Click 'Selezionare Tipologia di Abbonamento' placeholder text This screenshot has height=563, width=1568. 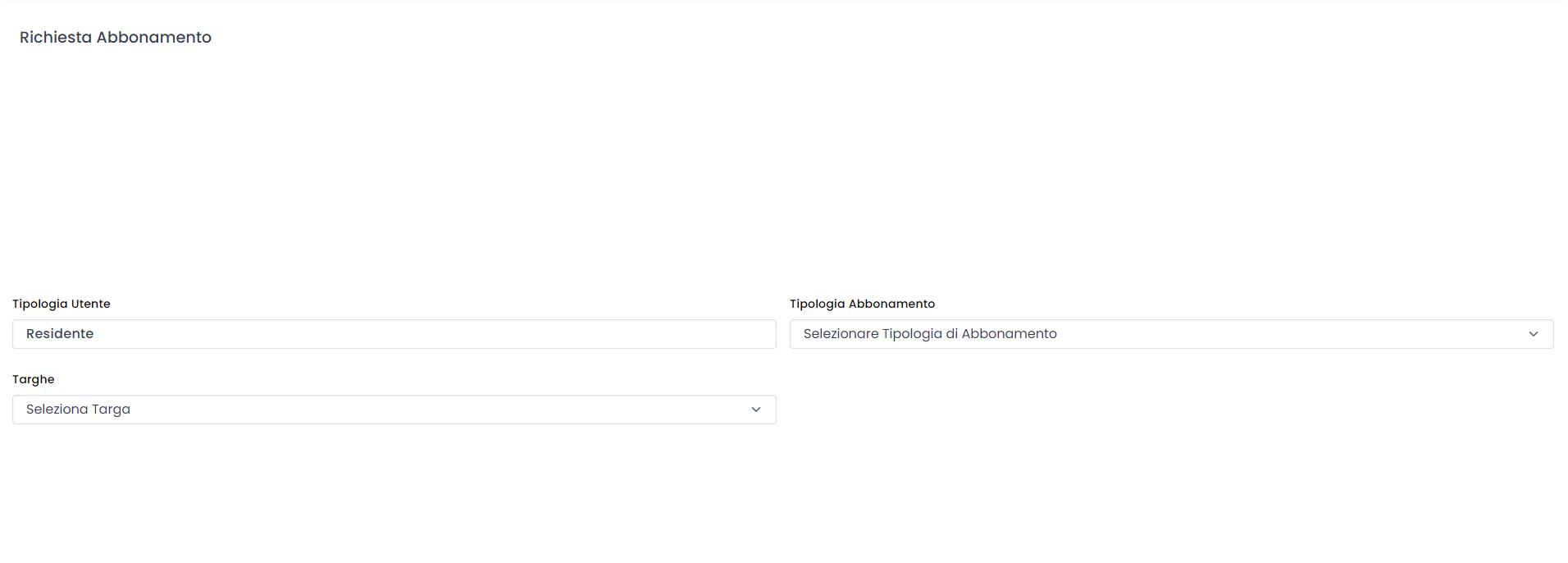pos(930,334)
